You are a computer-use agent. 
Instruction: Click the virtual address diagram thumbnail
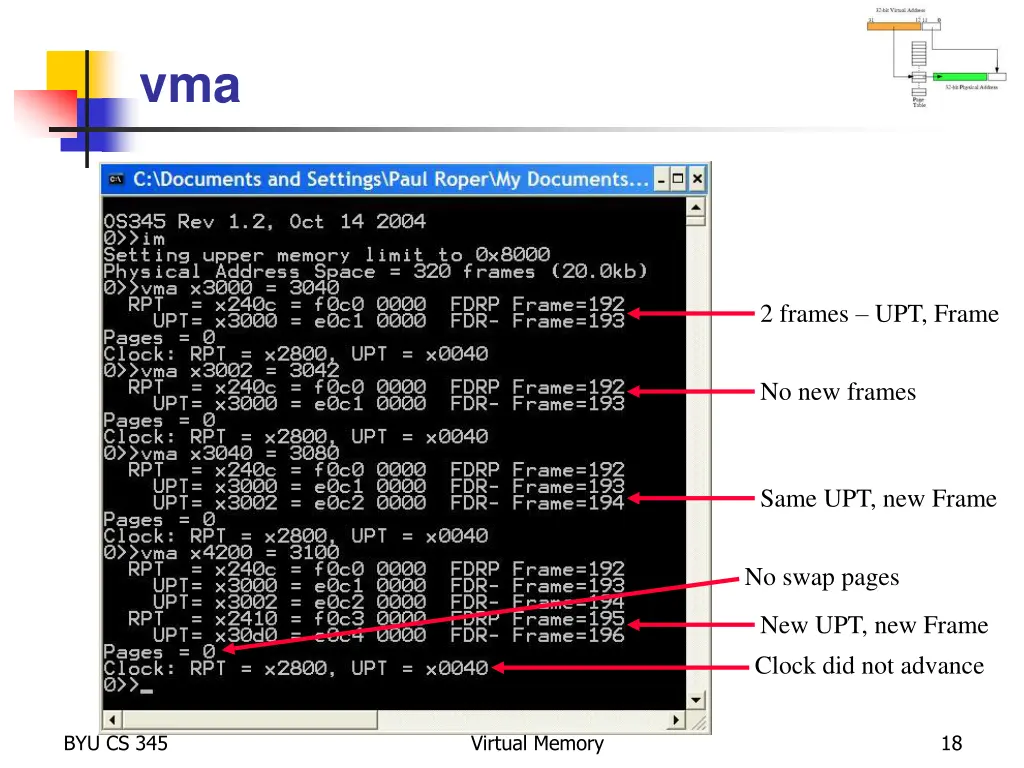(x=936, y=57)
